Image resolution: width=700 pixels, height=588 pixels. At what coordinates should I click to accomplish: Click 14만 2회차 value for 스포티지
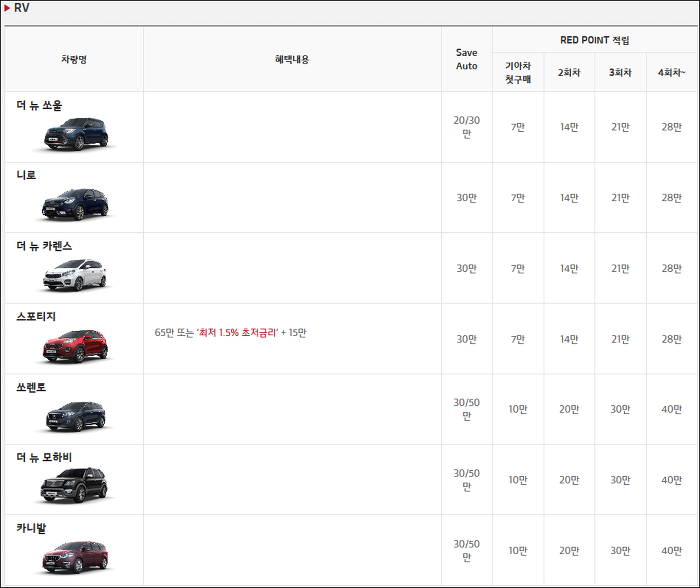click(x=569, y=339)
